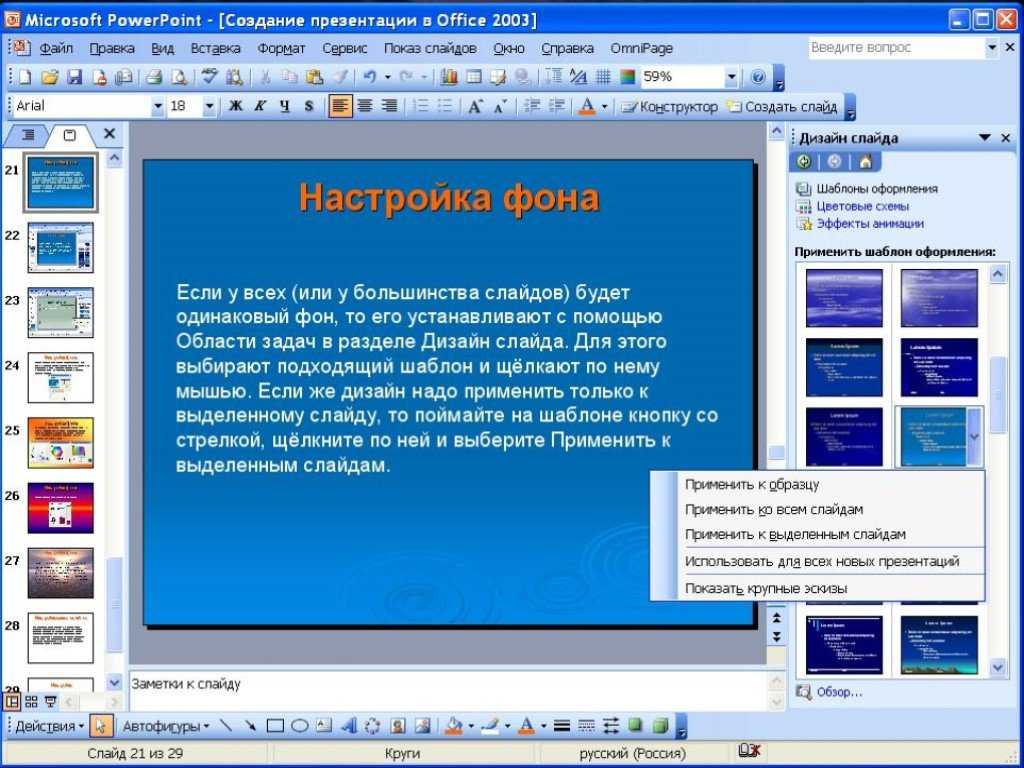Turn off left text alignment

tap(340, 106)
